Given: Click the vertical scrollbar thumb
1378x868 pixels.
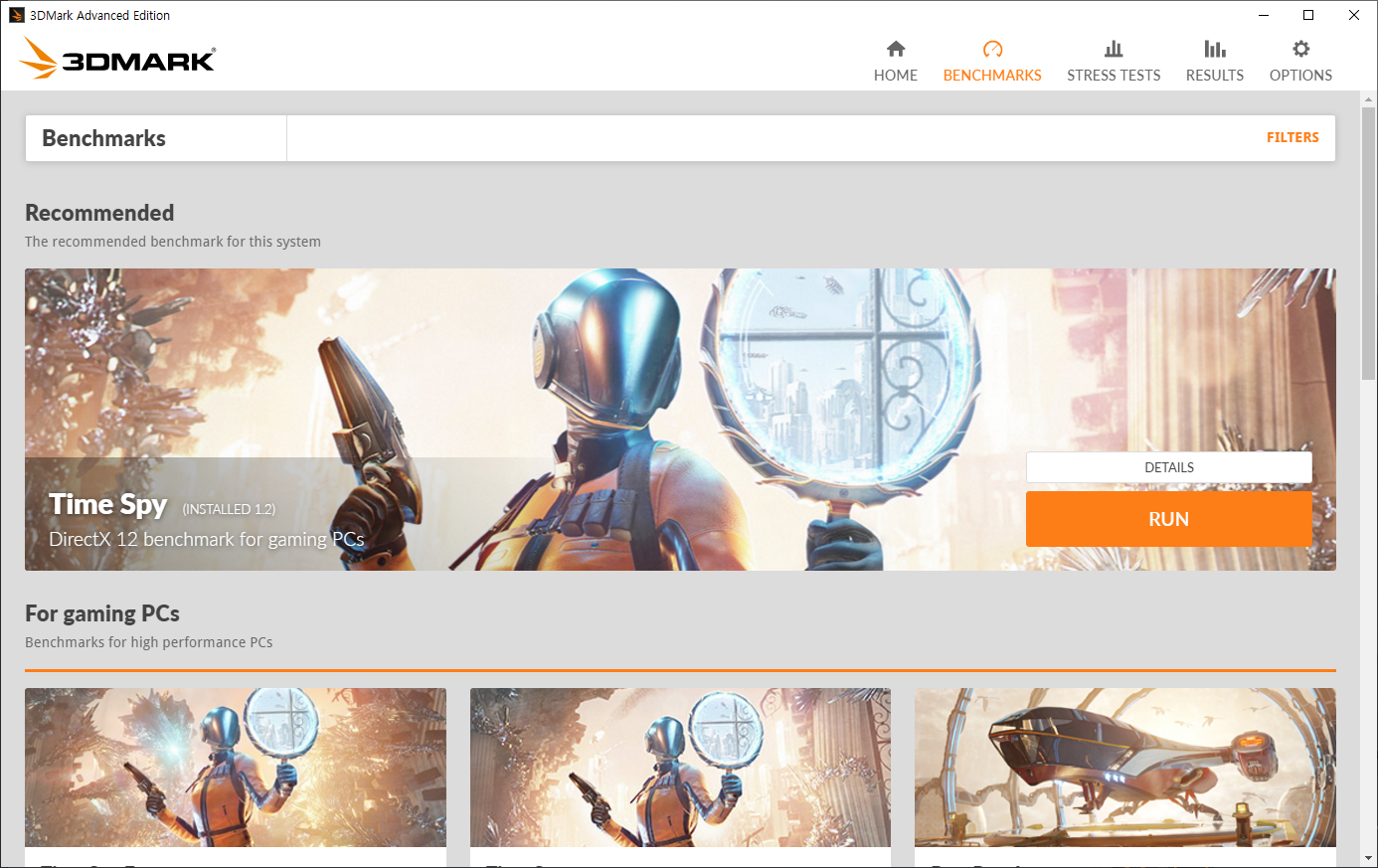Looking at the screenshot, I should coord(1368,243).
